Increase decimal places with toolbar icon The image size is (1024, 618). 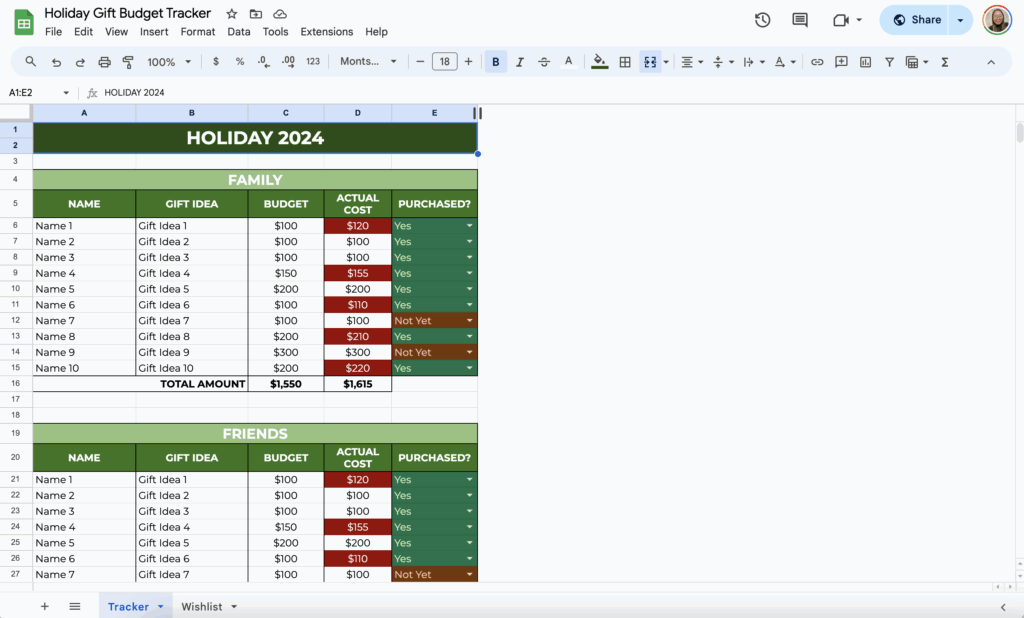point(290,61)
